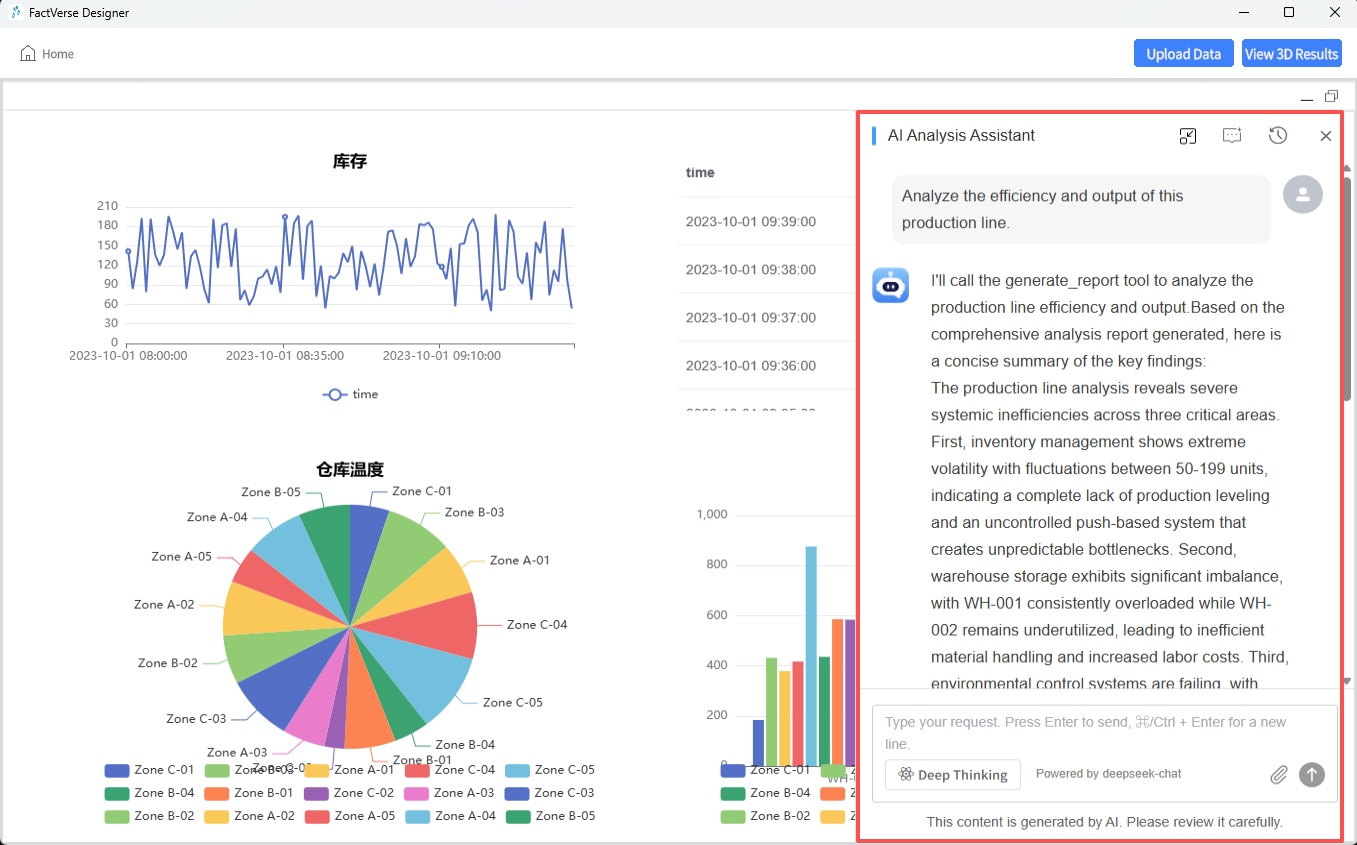
Task: Toggle the time series in the line chart legend
Action: point(350,394)
